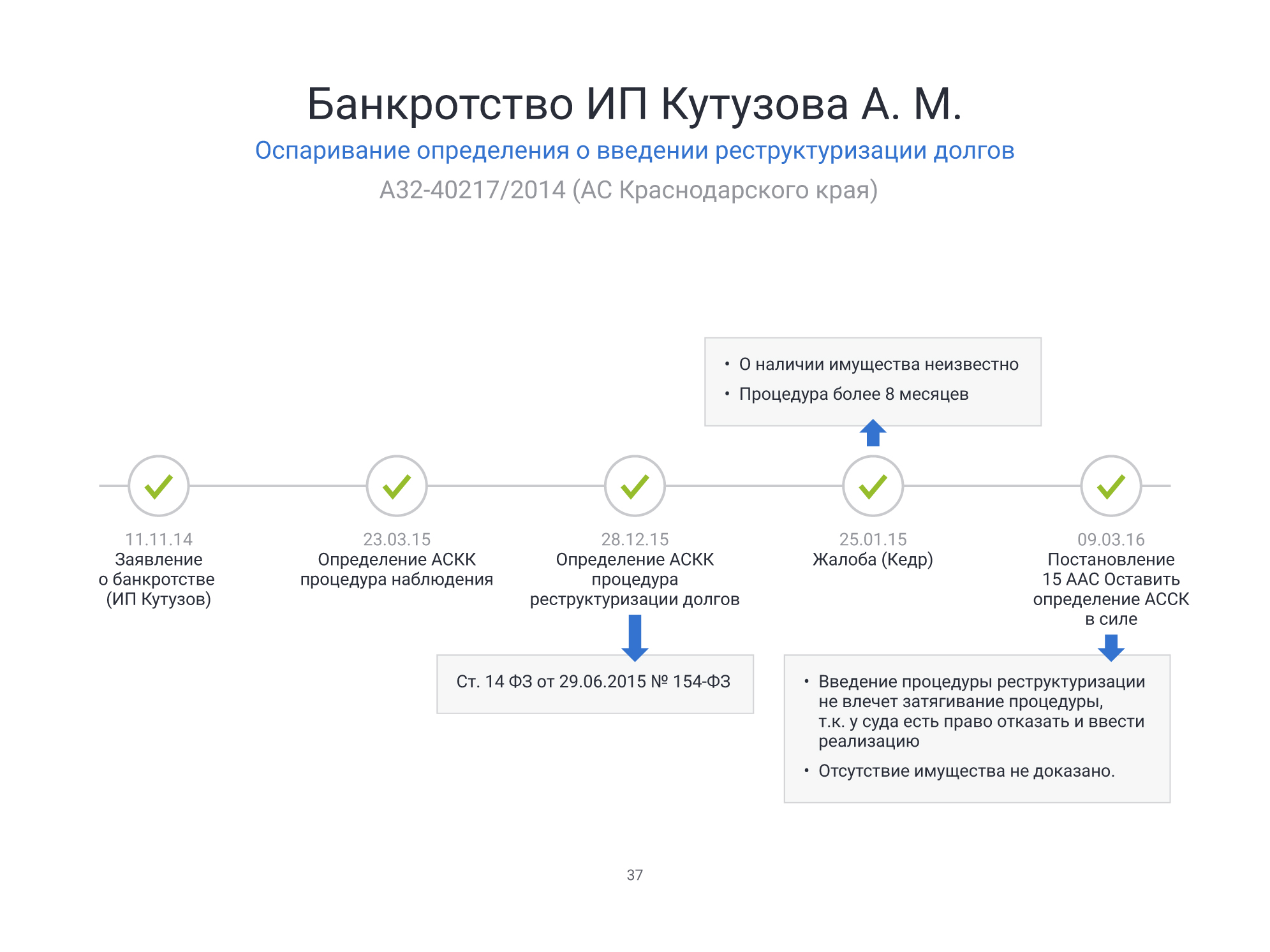Click the label 'Жалоба (Кедр)'
1270x952 pixels.
[x=873, y=559]
